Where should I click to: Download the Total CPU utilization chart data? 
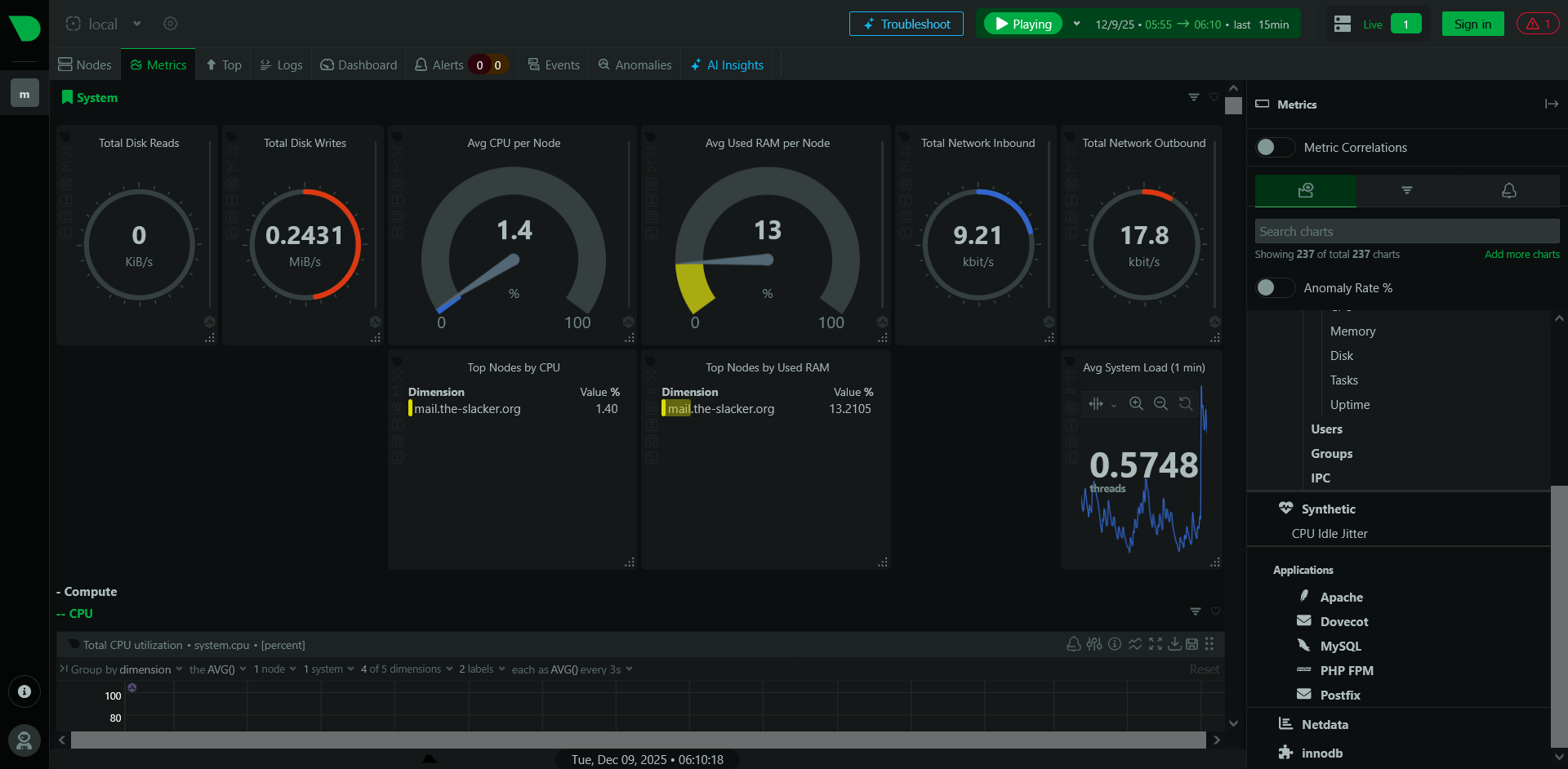[x=1174, y=644]
